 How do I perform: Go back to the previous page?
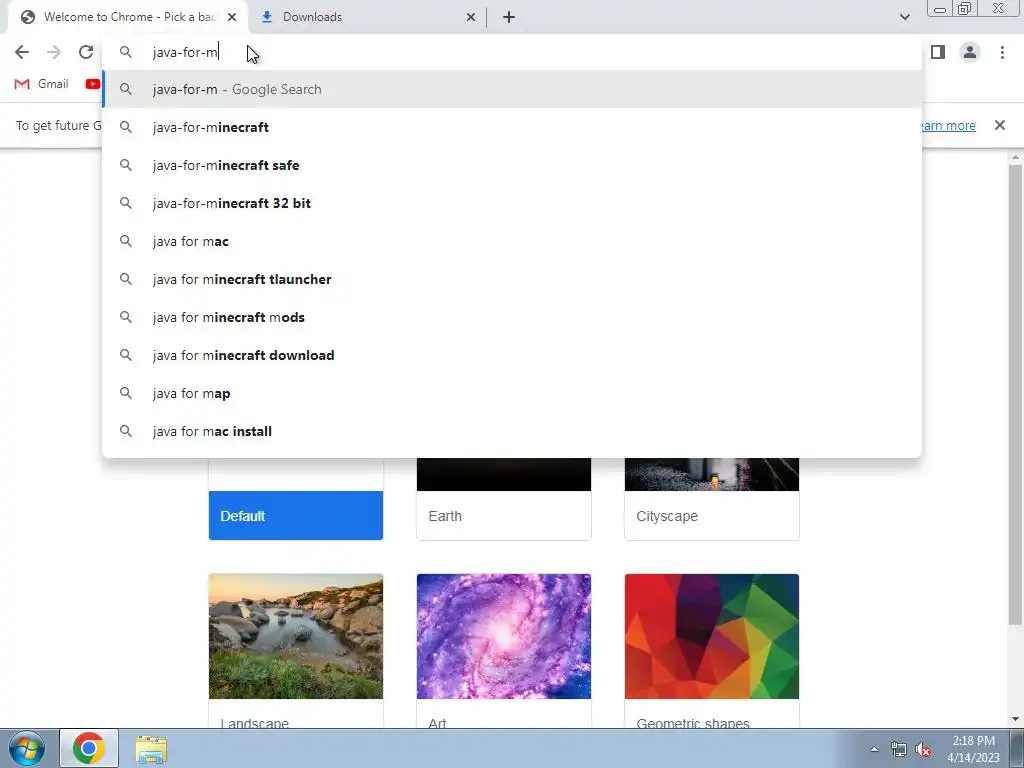point(22,52)
